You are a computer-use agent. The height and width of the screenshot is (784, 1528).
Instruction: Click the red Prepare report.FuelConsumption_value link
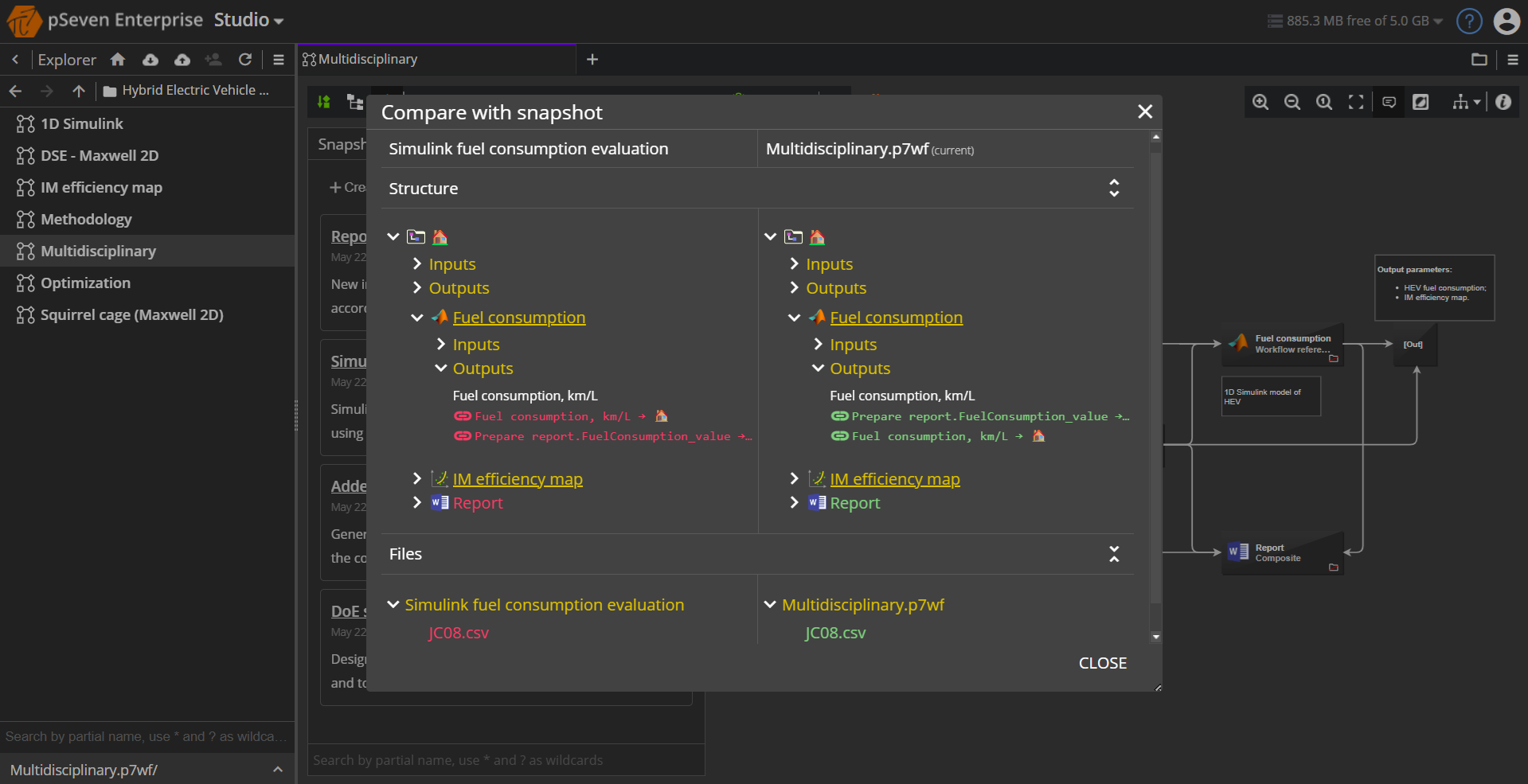(x=602, y=436)
